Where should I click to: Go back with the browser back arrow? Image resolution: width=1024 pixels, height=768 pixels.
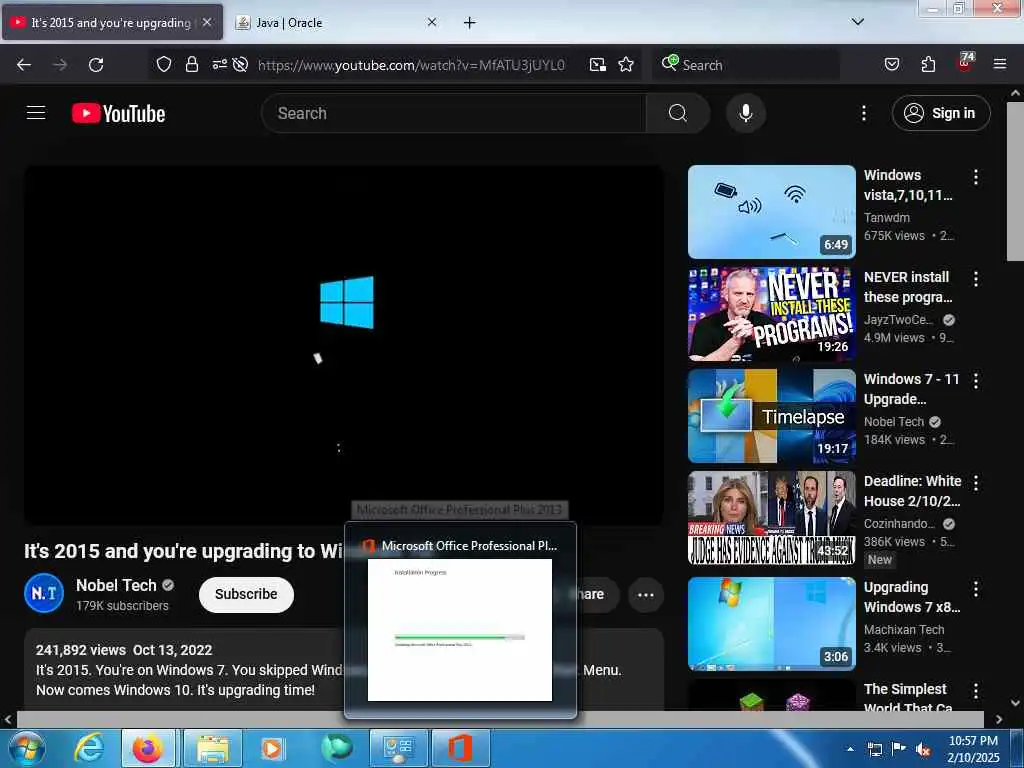[x=24, y=65]
